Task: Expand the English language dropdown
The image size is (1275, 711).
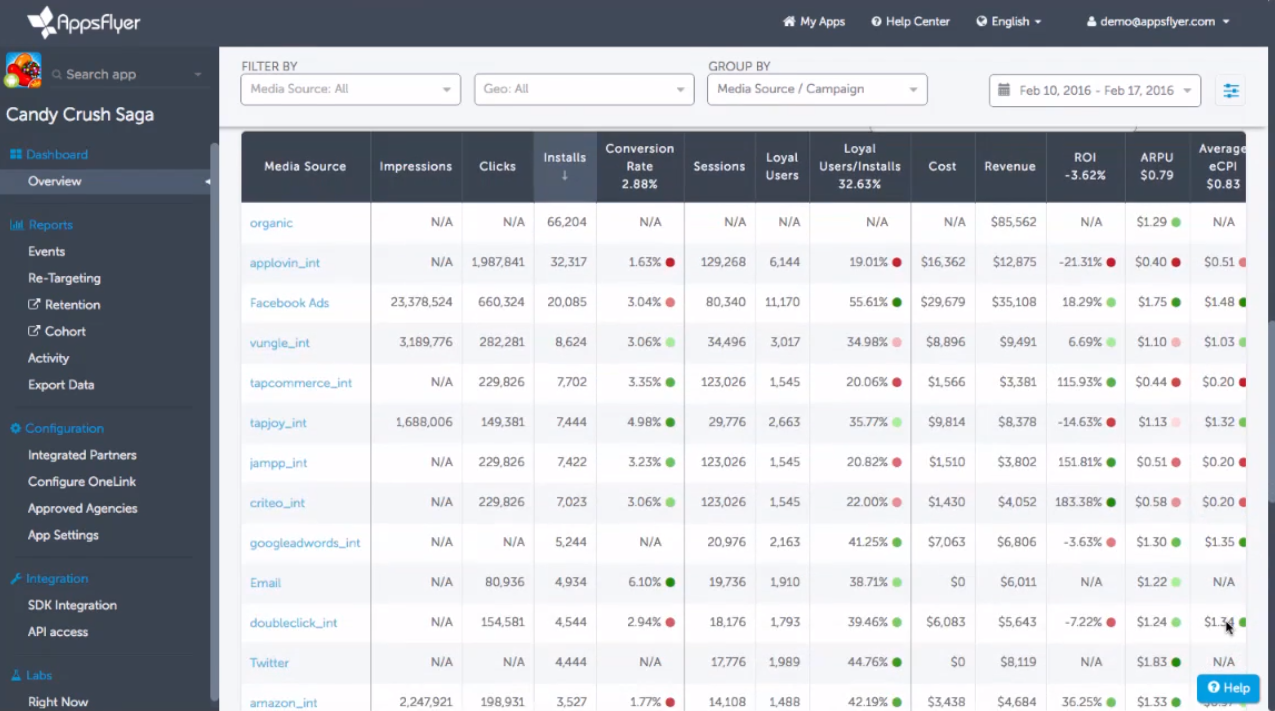Action: 1009,21
